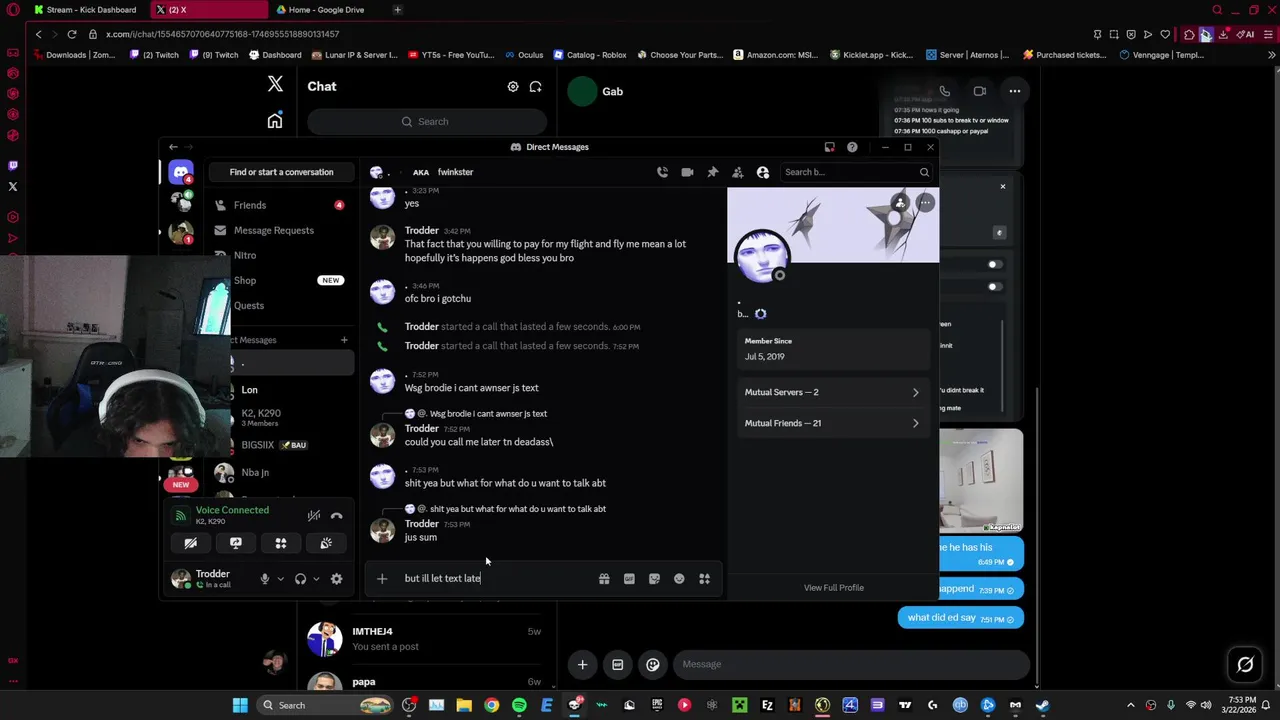The image size is (1280, 720).
Task: Go to X home icon
Action: [275, 121]
